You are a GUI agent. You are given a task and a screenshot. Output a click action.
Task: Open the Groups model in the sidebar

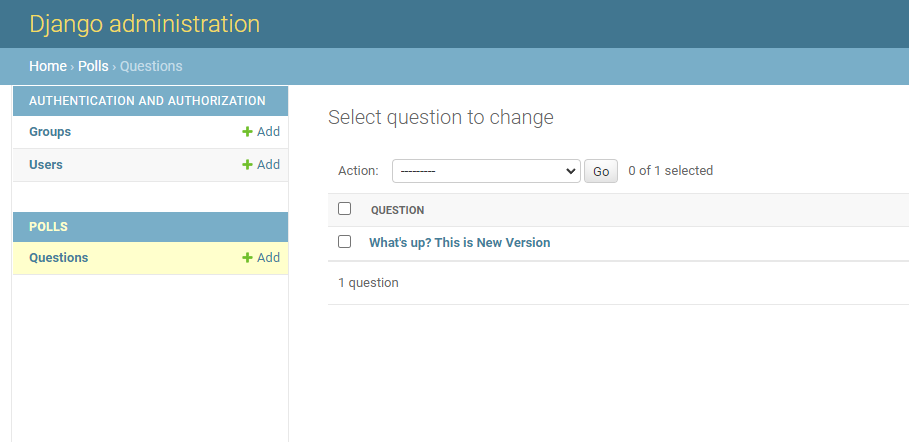[x=50, y=132]
